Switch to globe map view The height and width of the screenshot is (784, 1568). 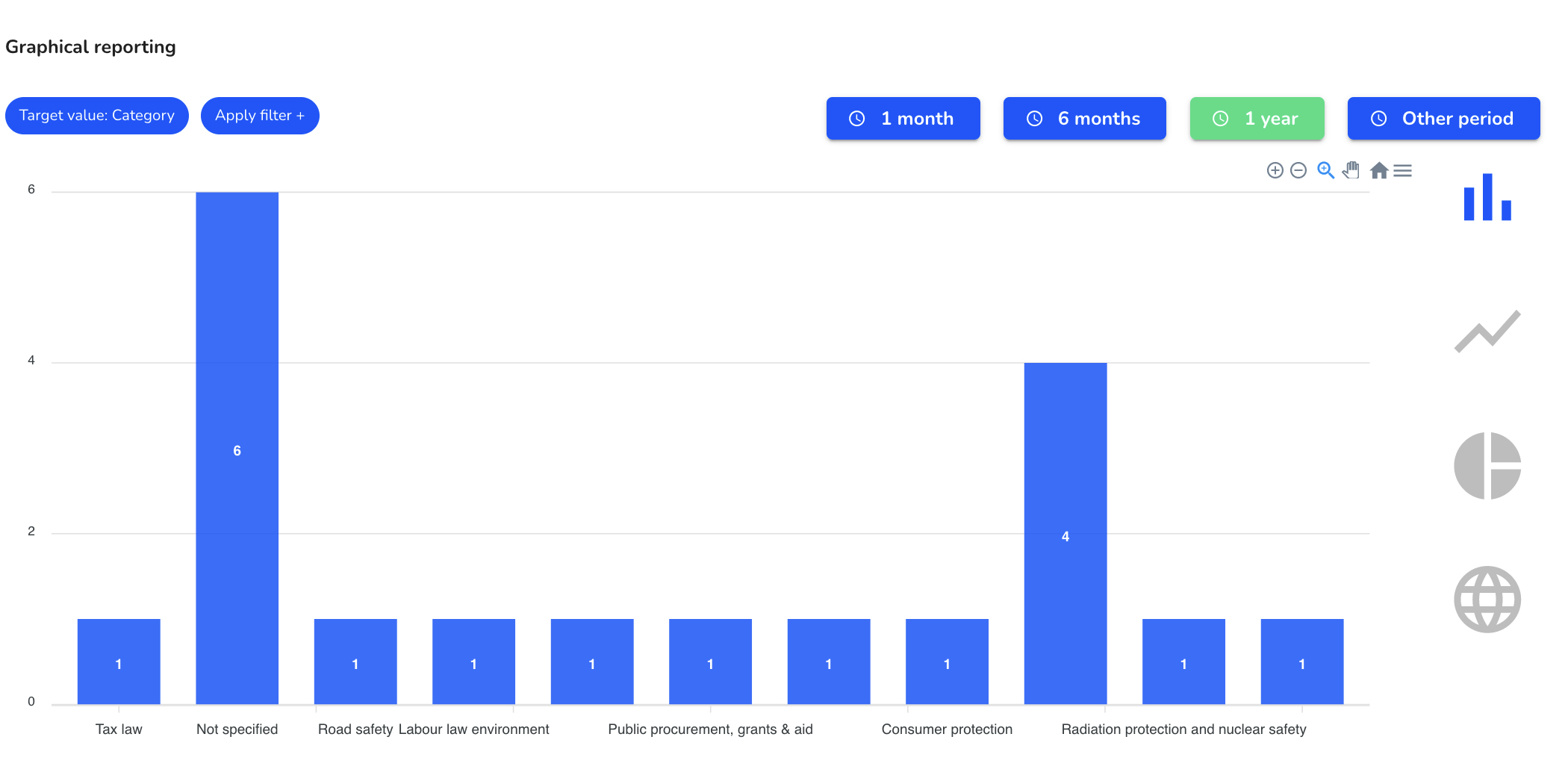coord(1487,600)
